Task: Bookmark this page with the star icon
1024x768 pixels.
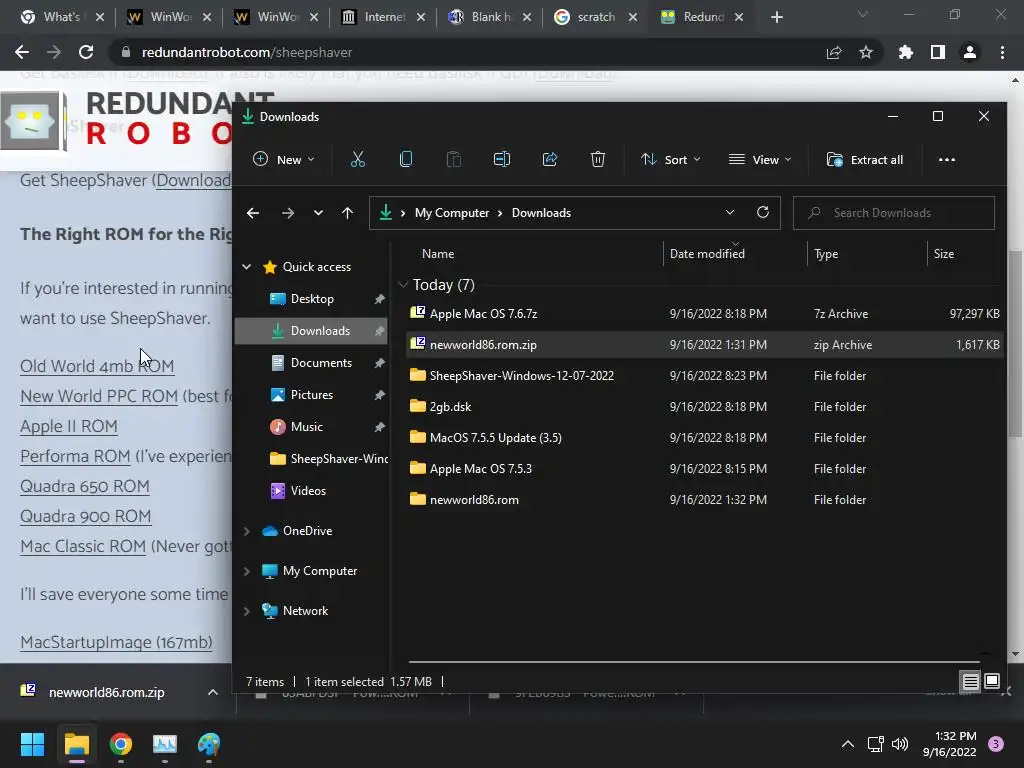Action: [x=866, y=52]
